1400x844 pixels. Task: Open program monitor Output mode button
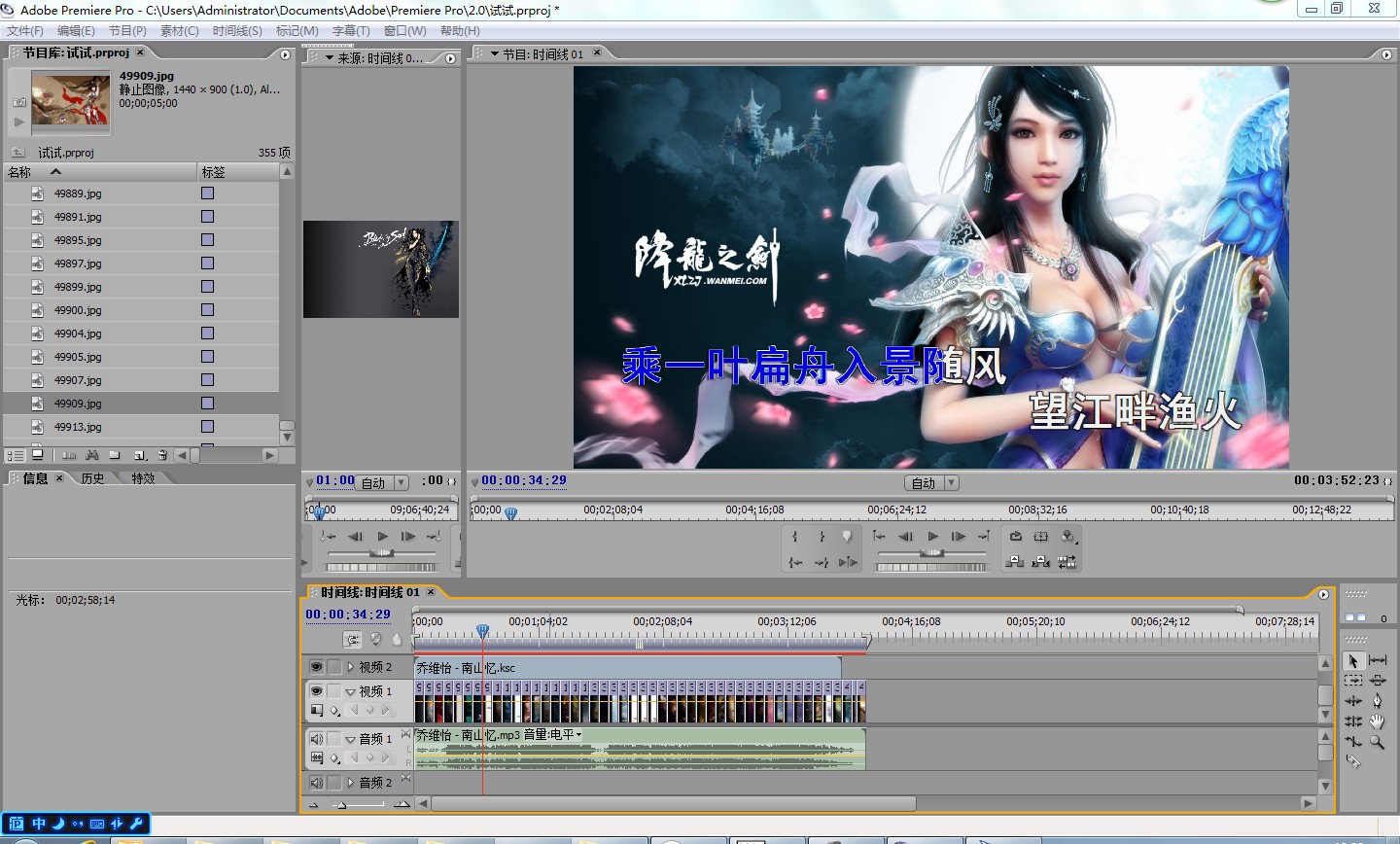tap(1067, 536)
